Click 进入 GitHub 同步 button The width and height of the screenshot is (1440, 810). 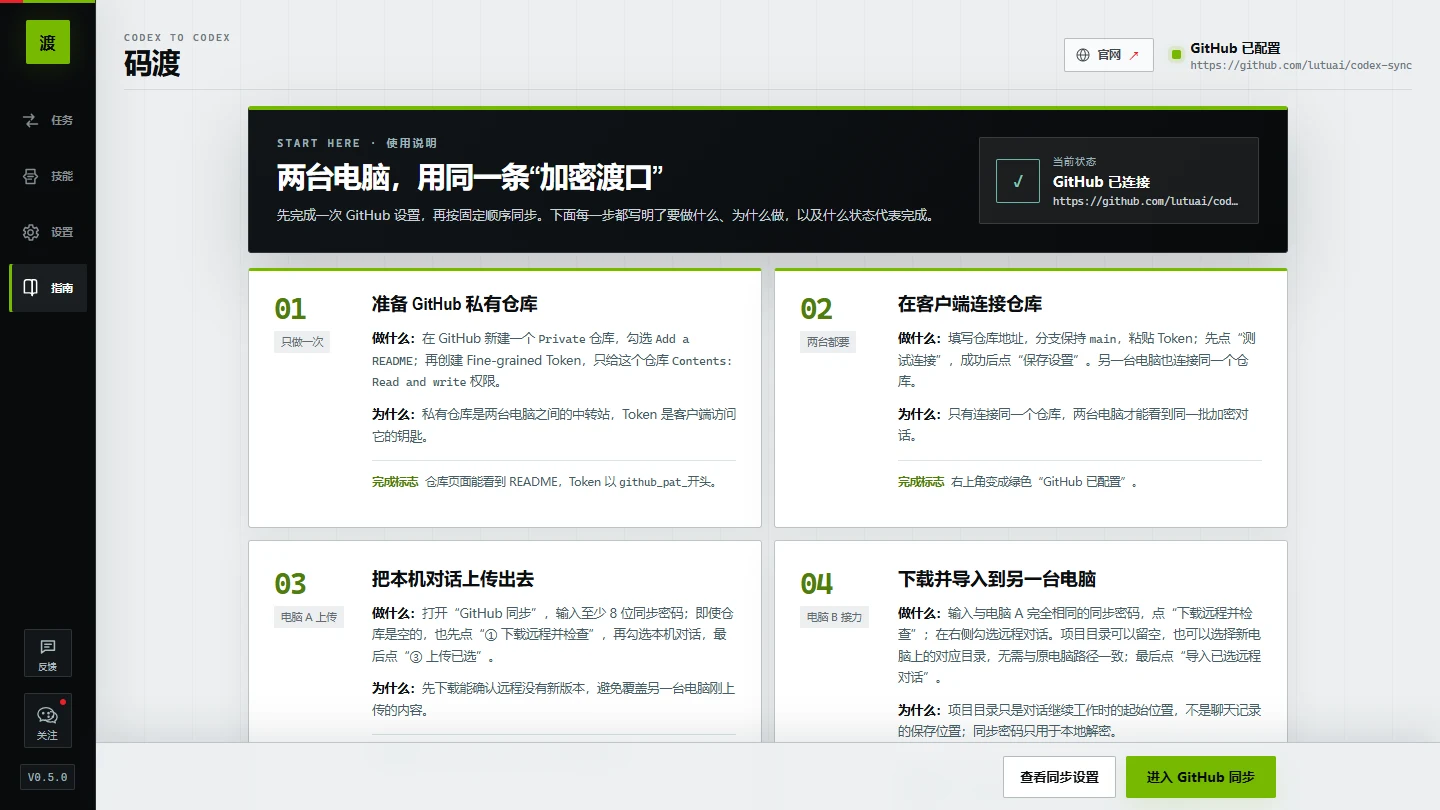1201,777
